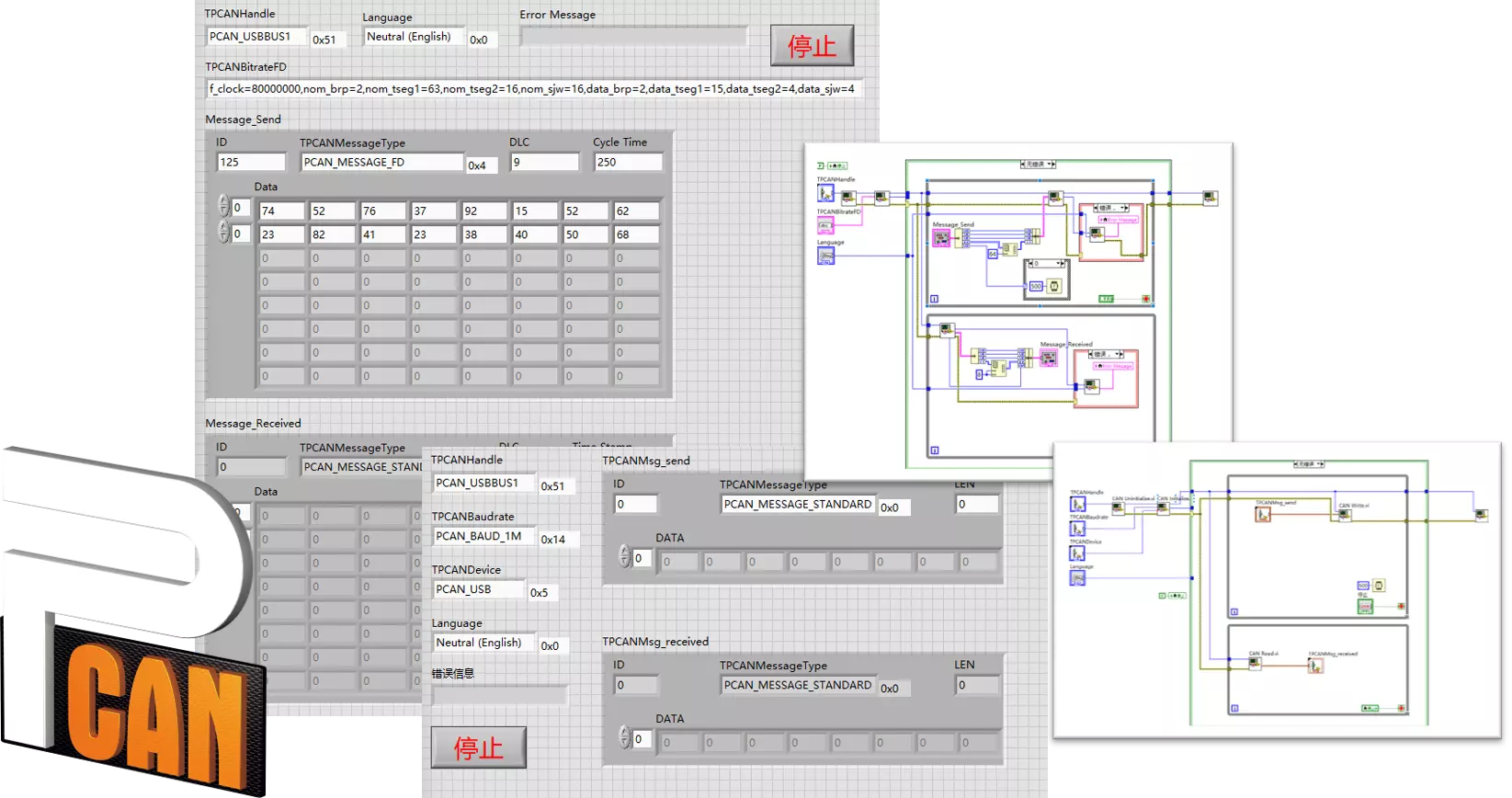Click the TPCANMsg_received ID field

click(x=634, y=686)
